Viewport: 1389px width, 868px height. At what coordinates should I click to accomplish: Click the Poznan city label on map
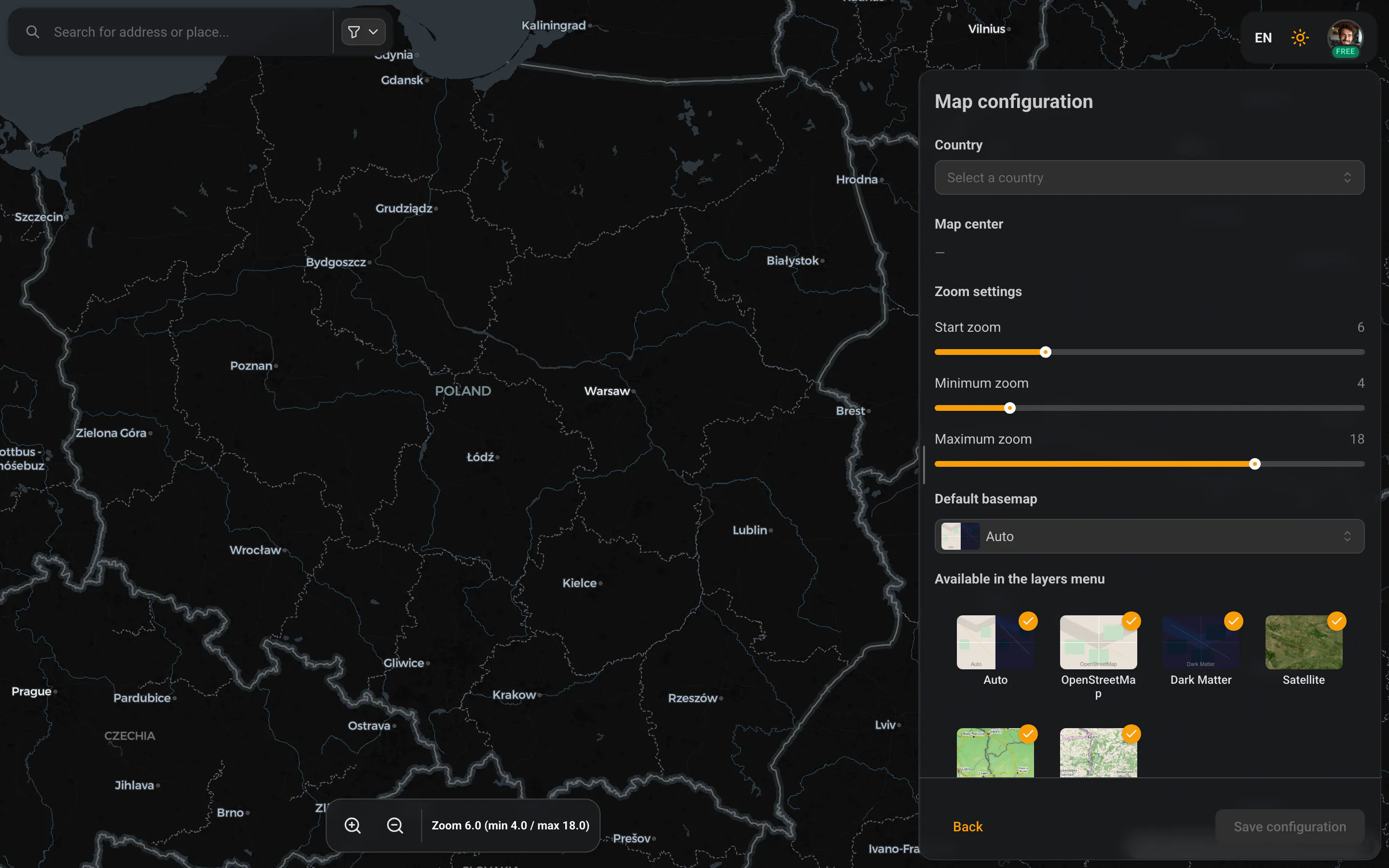pyautogui.click(x=251, y=366)
